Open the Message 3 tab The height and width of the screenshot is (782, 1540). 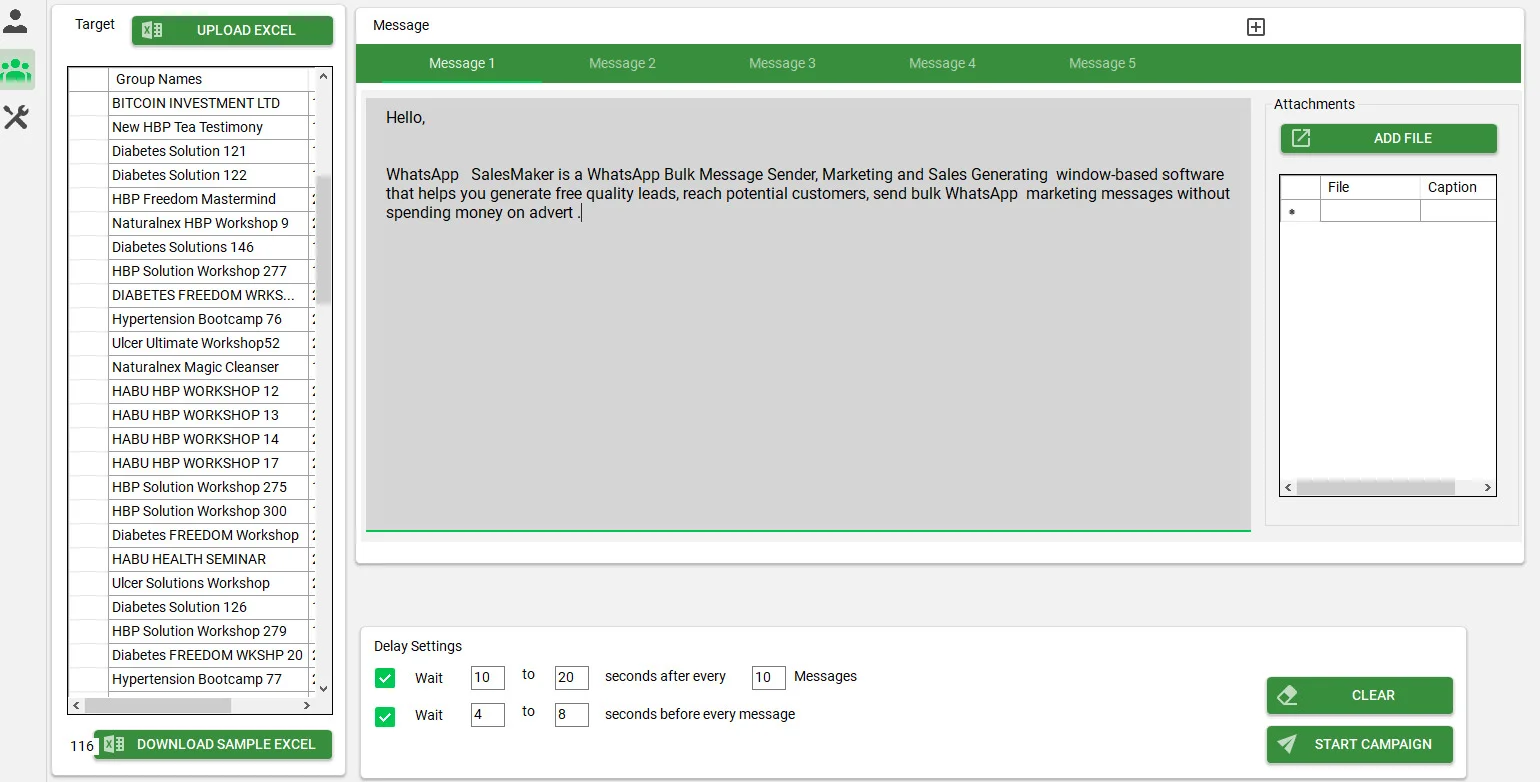[x=782, y=62]
